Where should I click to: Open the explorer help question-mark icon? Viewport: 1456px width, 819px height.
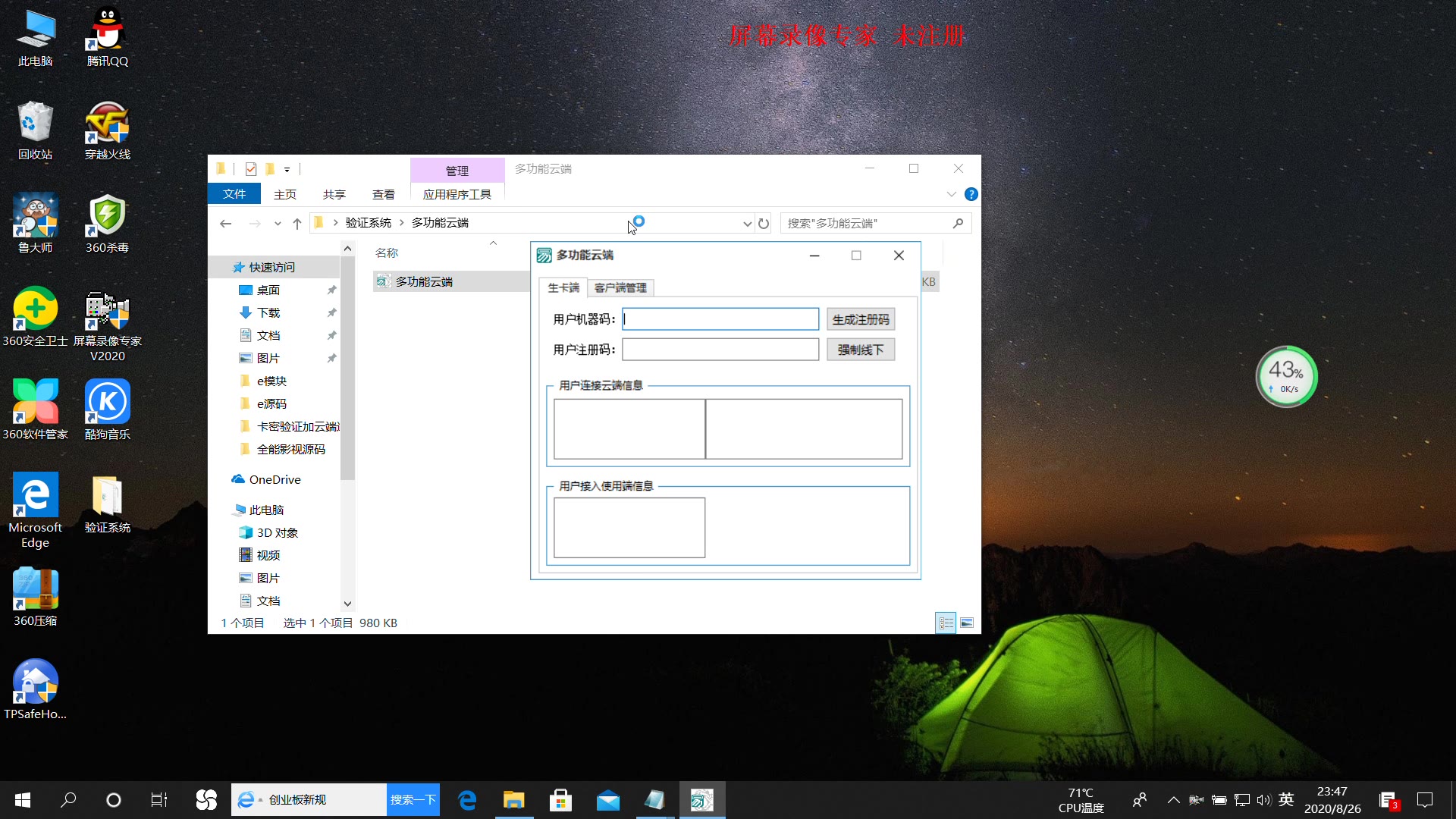click(x=971, y=195)
